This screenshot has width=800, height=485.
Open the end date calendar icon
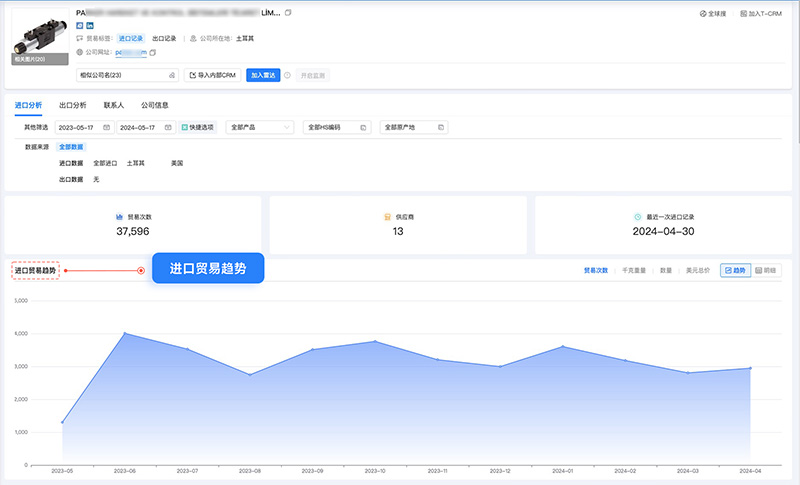pos(168,128)
